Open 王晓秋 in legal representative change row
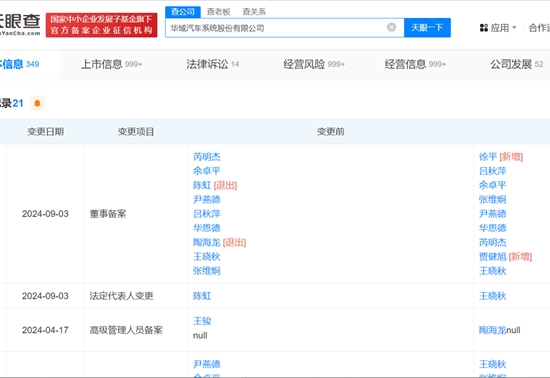Image resolution: width=550 pixels, height=378 pixels. [x=492, y=296]
